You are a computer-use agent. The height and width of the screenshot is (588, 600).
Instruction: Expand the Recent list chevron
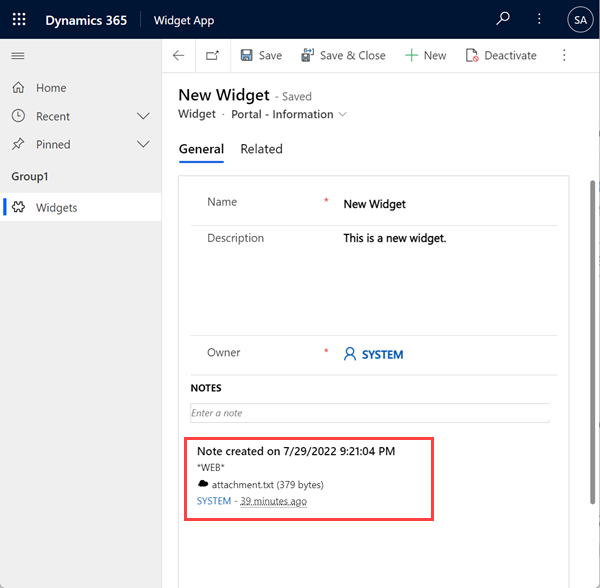[143, 116]
